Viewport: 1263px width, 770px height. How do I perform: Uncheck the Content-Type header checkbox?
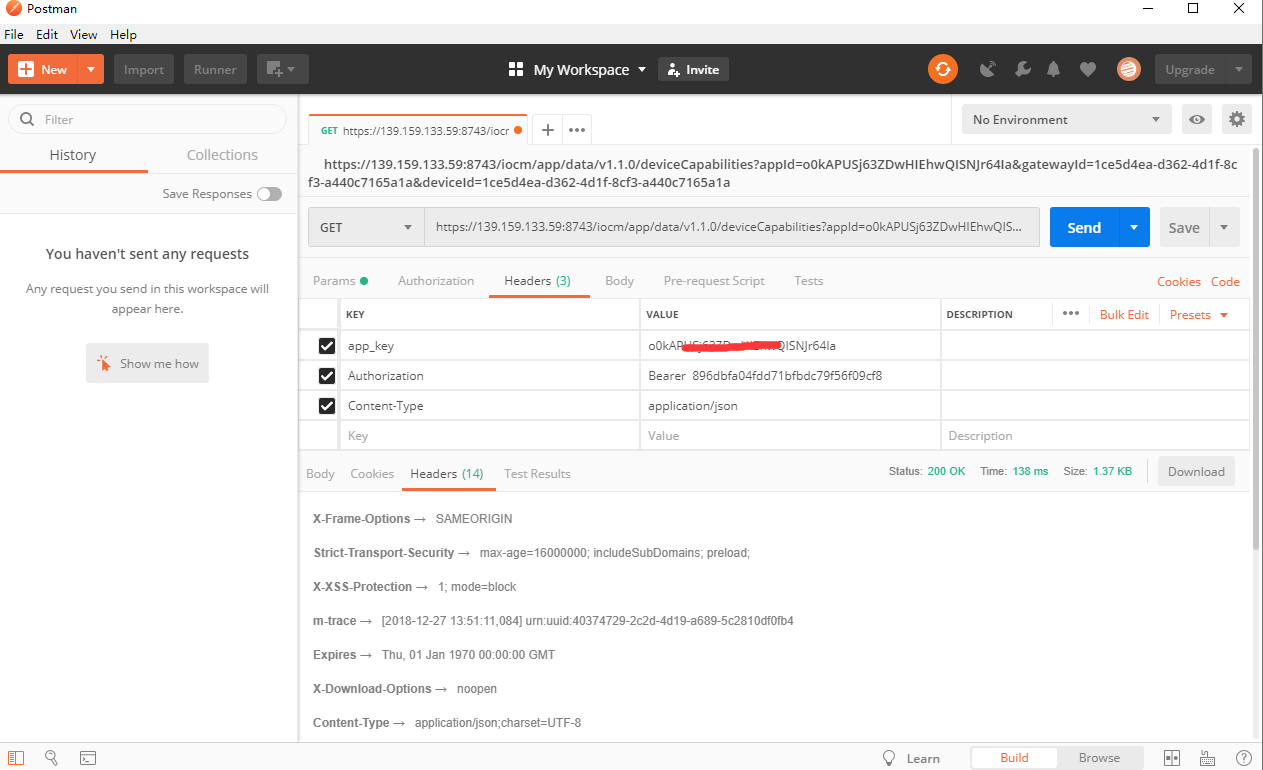point(326,406)
